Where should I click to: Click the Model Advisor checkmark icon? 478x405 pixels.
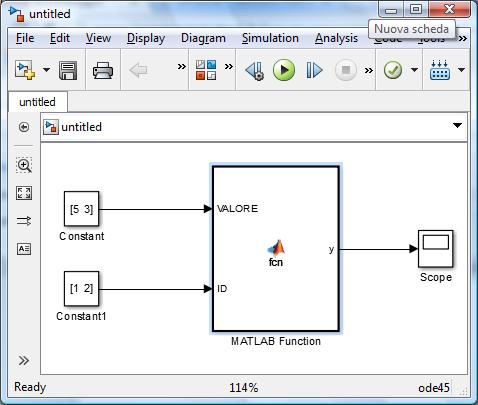coord(393,70)
